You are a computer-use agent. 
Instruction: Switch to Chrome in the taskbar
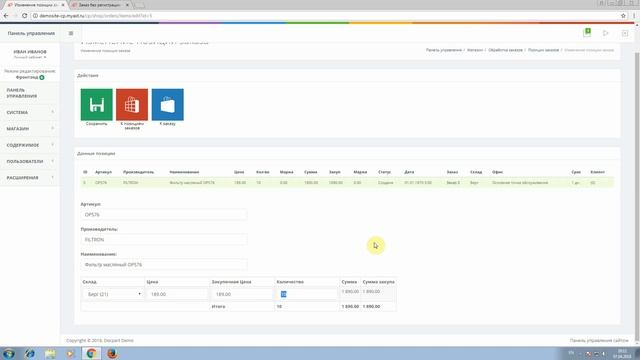pos(91,353)
